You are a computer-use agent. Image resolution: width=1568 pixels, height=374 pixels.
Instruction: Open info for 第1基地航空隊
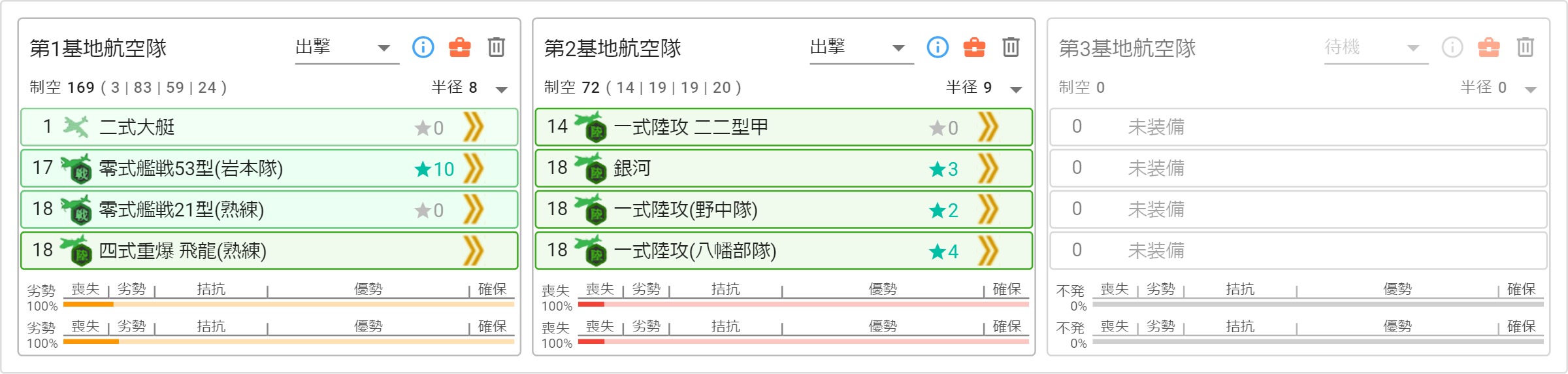click(x=423, y=47)
